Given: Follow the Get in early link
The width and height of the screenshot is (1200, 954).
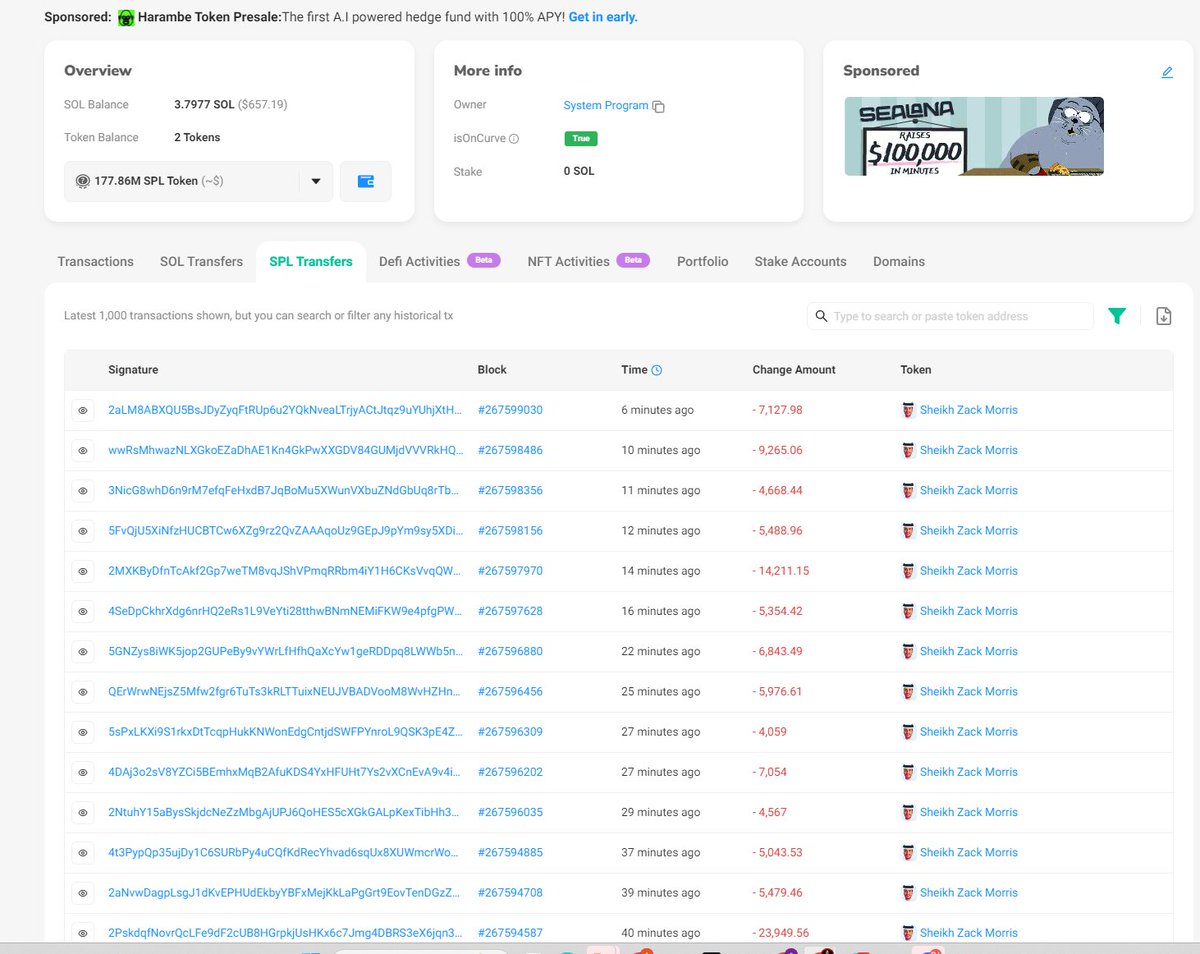Looking at the screenshot, I should click(602, 17).
